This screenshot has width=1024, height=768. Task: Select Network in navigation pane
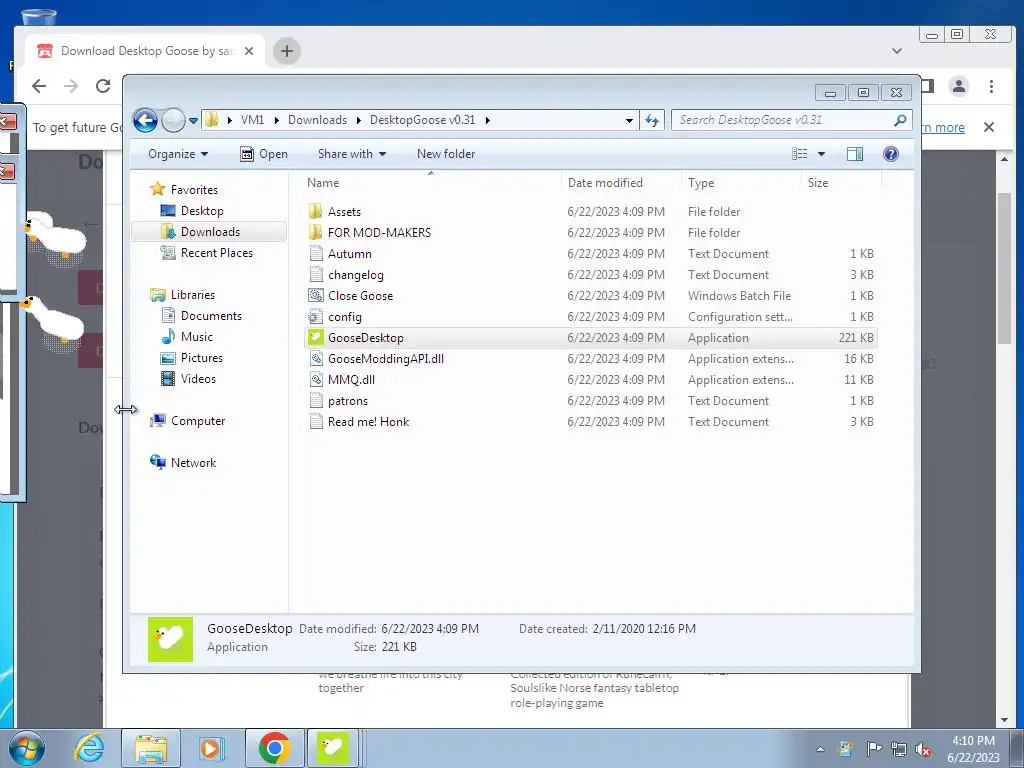[193, 462]
